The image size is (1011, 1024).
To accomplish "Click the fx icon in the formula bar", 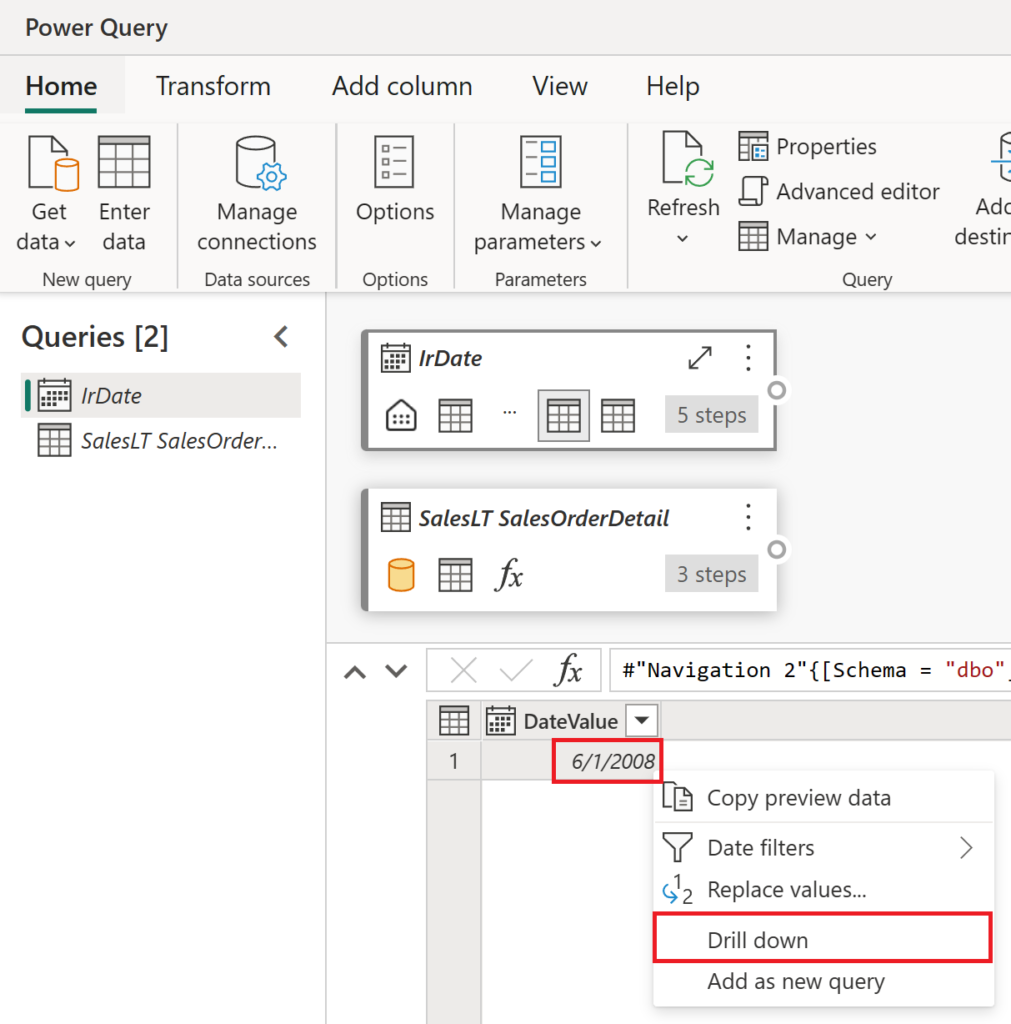I will coord(570,670).
